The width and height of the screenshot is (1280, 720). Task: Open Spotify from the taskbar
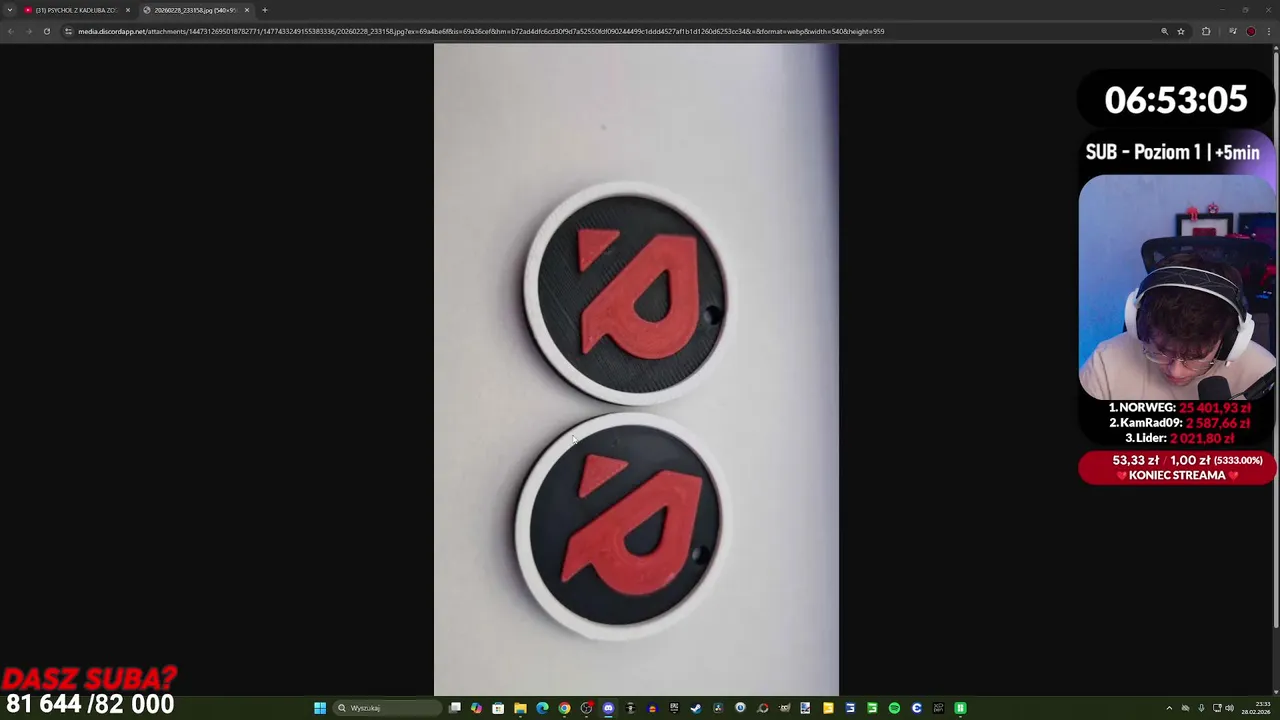click(x=894, y=708)
